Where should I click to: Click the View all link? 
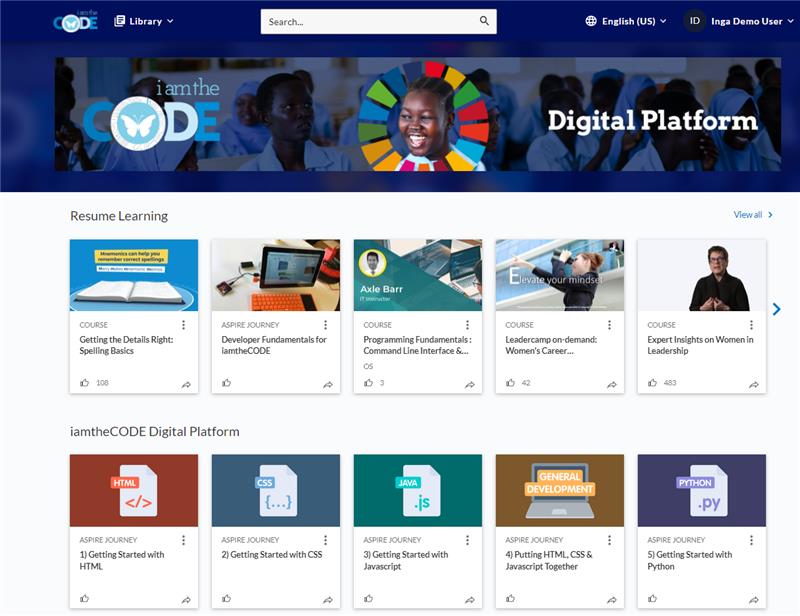pos(753,215)
